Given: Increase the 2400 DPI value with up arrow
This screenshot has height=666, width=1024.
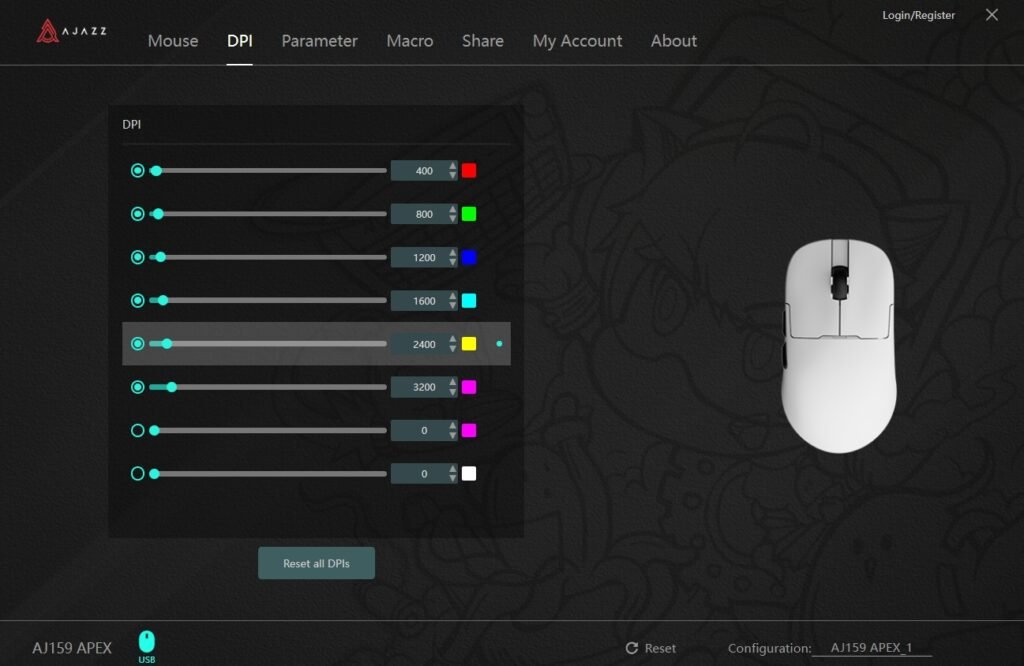Looking at the screenshot, I should [453, 339].
